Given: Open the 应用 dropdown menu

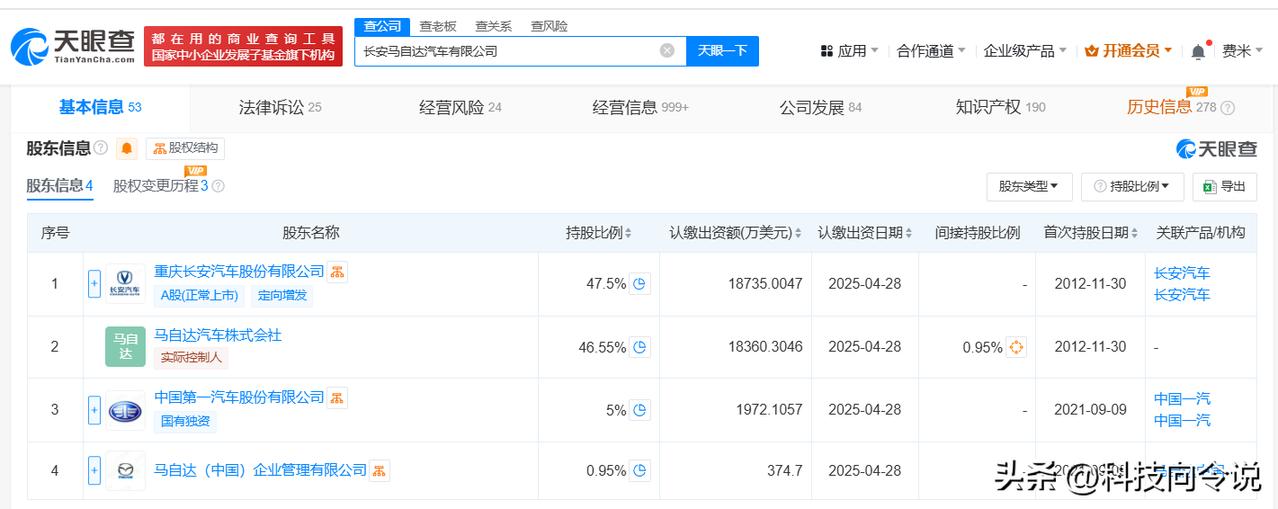Looking at the screenshot, I should [x=849, y=51].
